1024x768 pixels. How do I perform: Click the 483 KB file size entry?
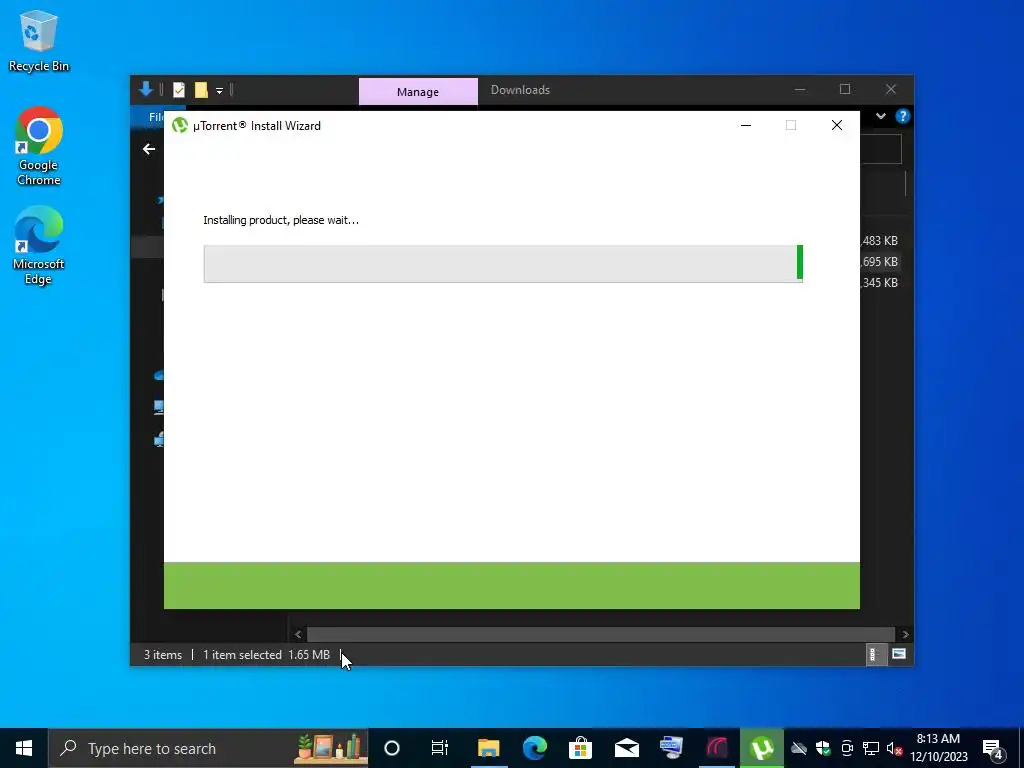[880, 241]
